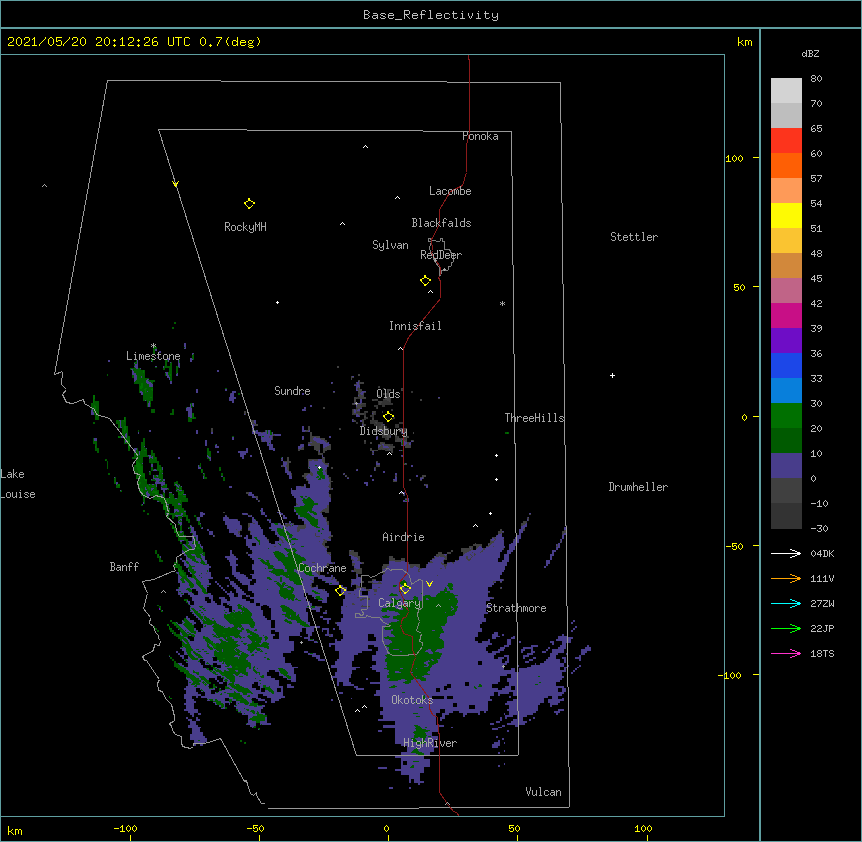862x842 pixels.
Task: Click the -50 tick on the vertical axis
Action: coord(734,546)
